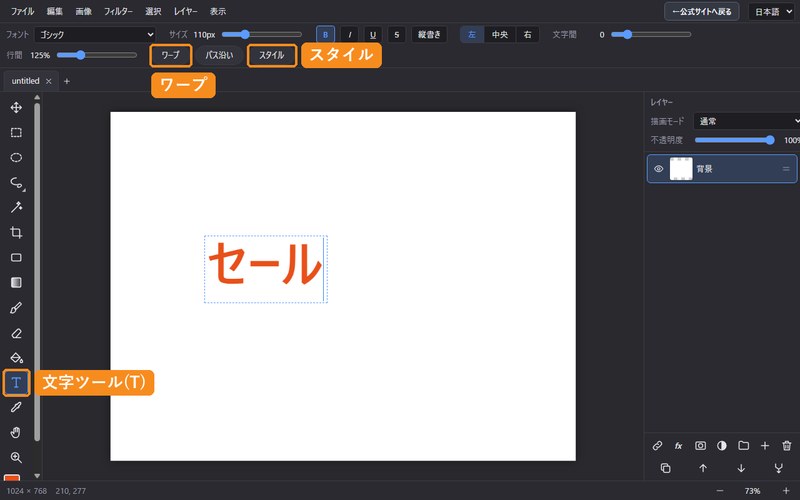Set text alignment to 中央
The height and width of the screenshot is (500, 800).
(500, 35)
